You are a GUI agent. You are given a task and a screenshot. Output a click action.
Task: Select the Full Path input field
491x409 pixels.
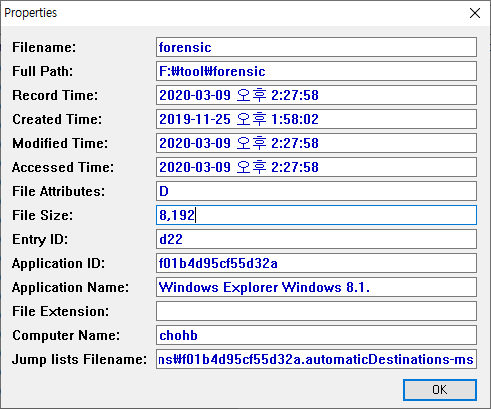pos(316,71)
